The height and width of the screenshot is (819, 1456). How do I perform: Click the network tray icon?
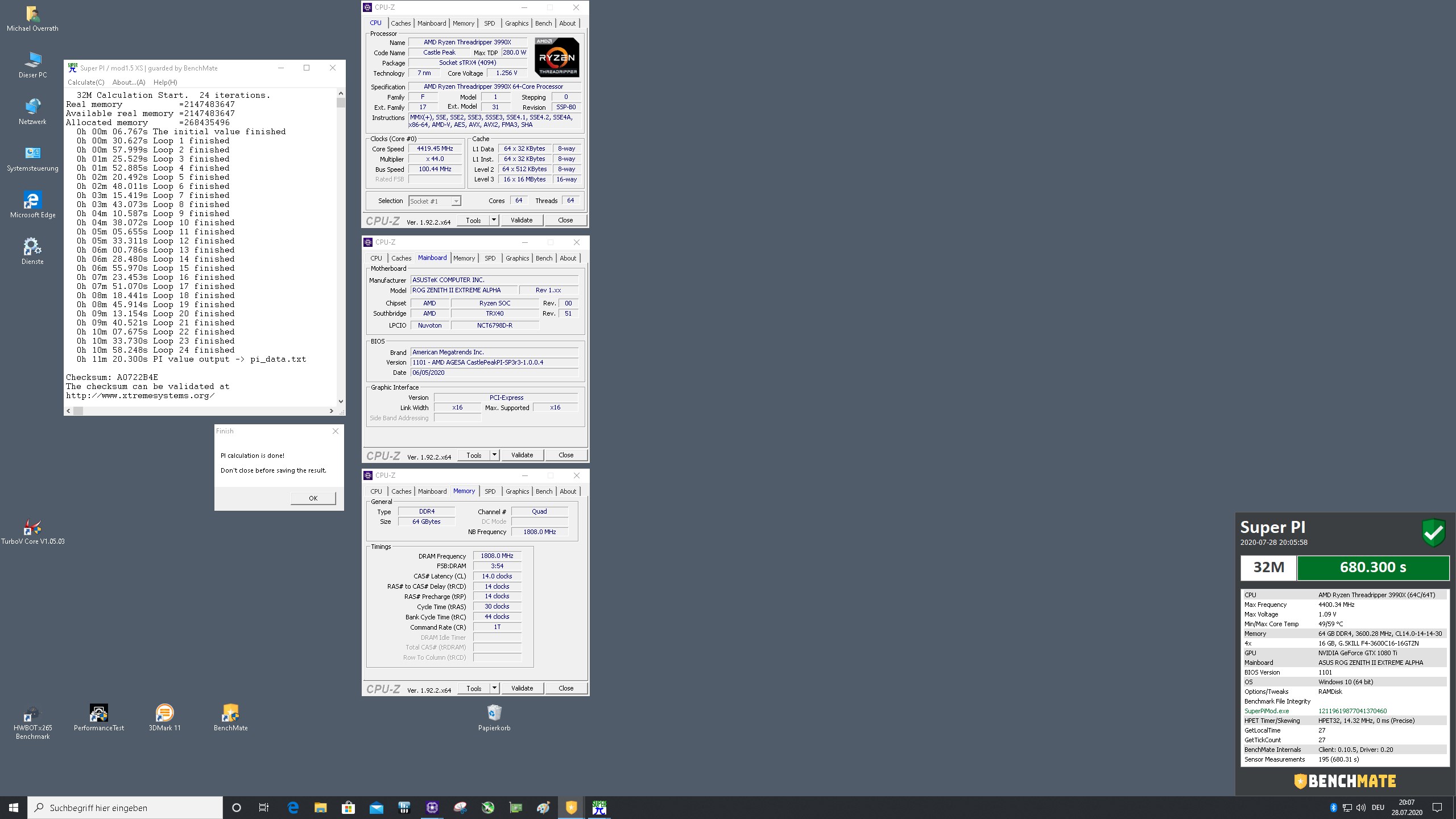pos(1347,808)
